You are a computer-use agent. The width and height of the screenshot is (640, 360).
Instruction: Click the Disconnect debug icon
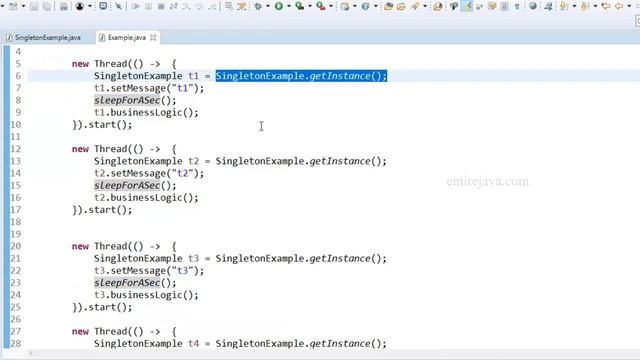pos(173,6)
